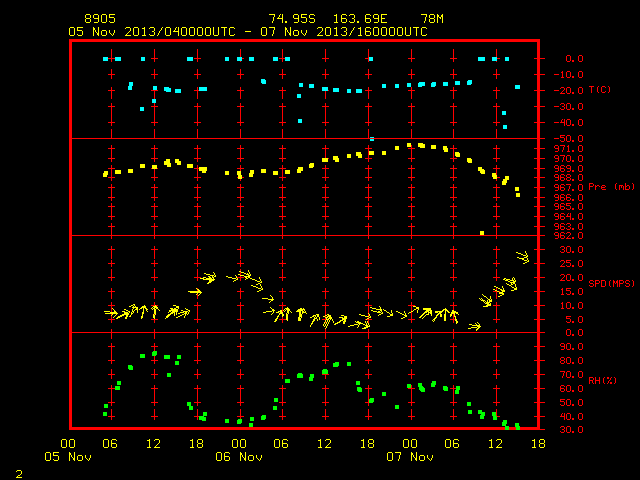Click the 74.95S latitude text

[x=292, y=19]
